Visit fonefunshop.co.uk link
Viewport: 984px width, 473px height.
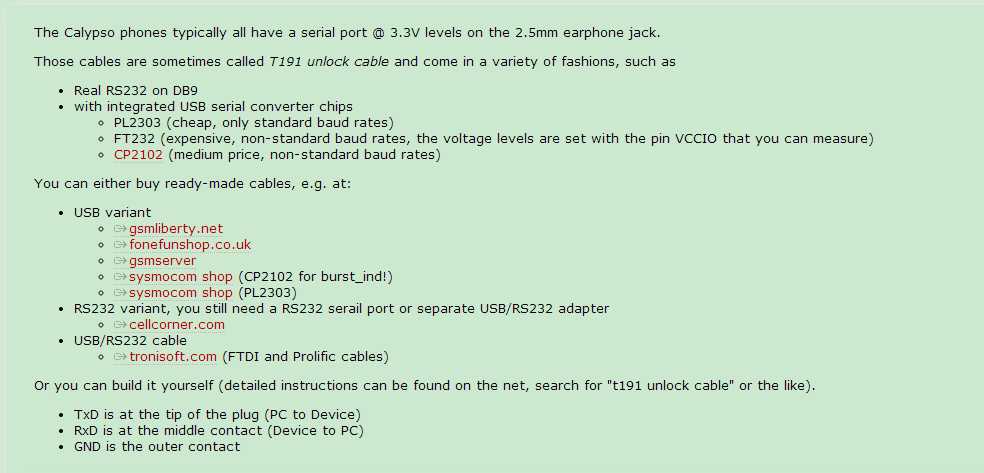[x=190, y=245]
